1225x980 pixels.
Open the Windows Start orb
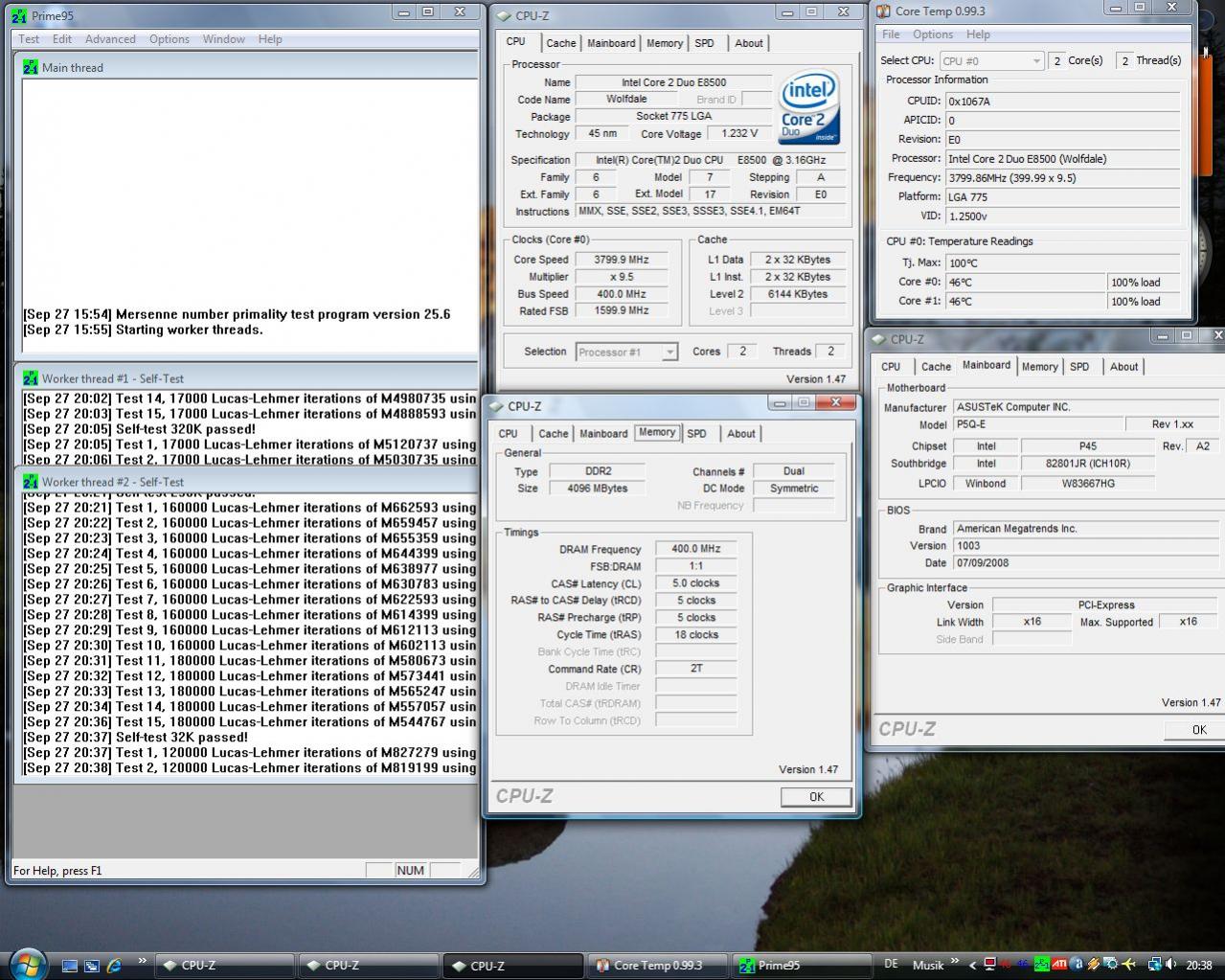tap(27, 963)
